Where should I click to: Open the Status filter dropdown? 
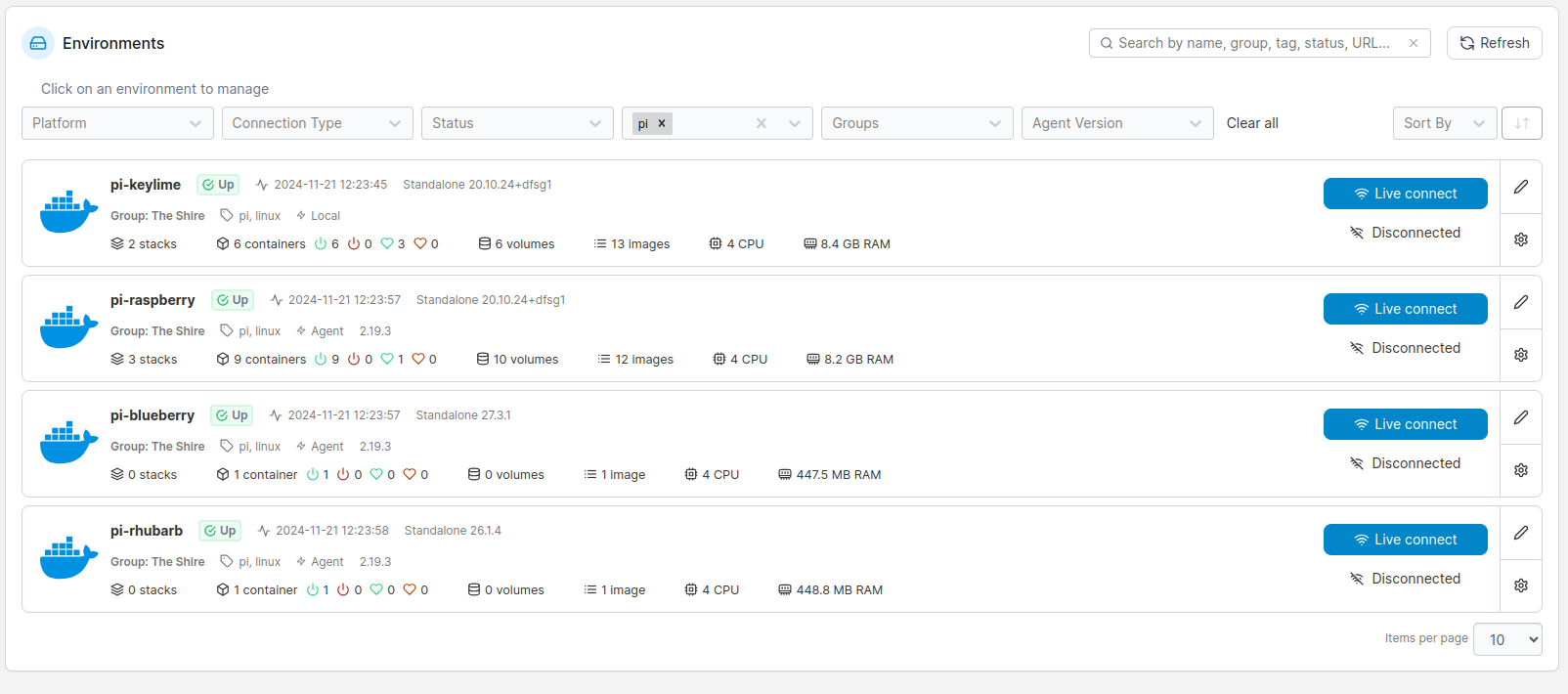point(517,123)
